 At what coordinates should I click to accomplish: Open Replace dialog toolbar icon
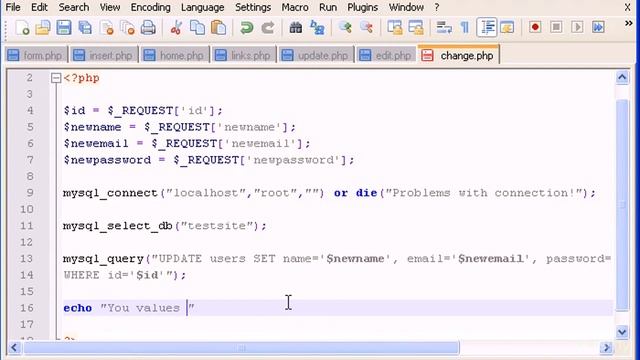pos(317,28)
